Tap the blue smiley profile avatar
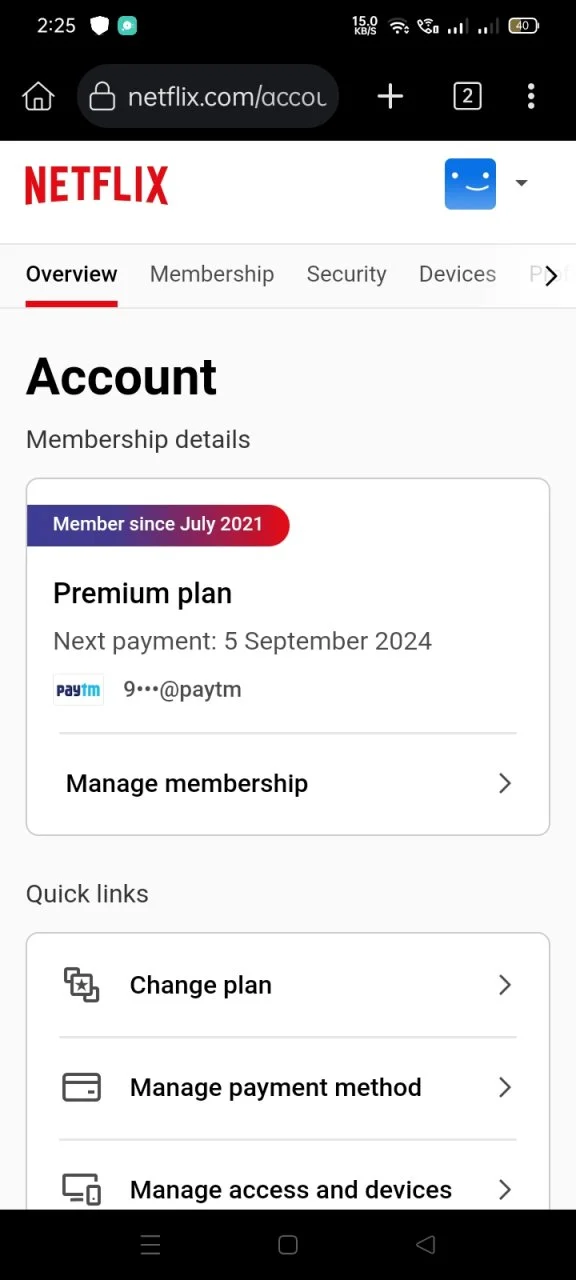This screenshot has width=576, height=1280. pos(470,184)
